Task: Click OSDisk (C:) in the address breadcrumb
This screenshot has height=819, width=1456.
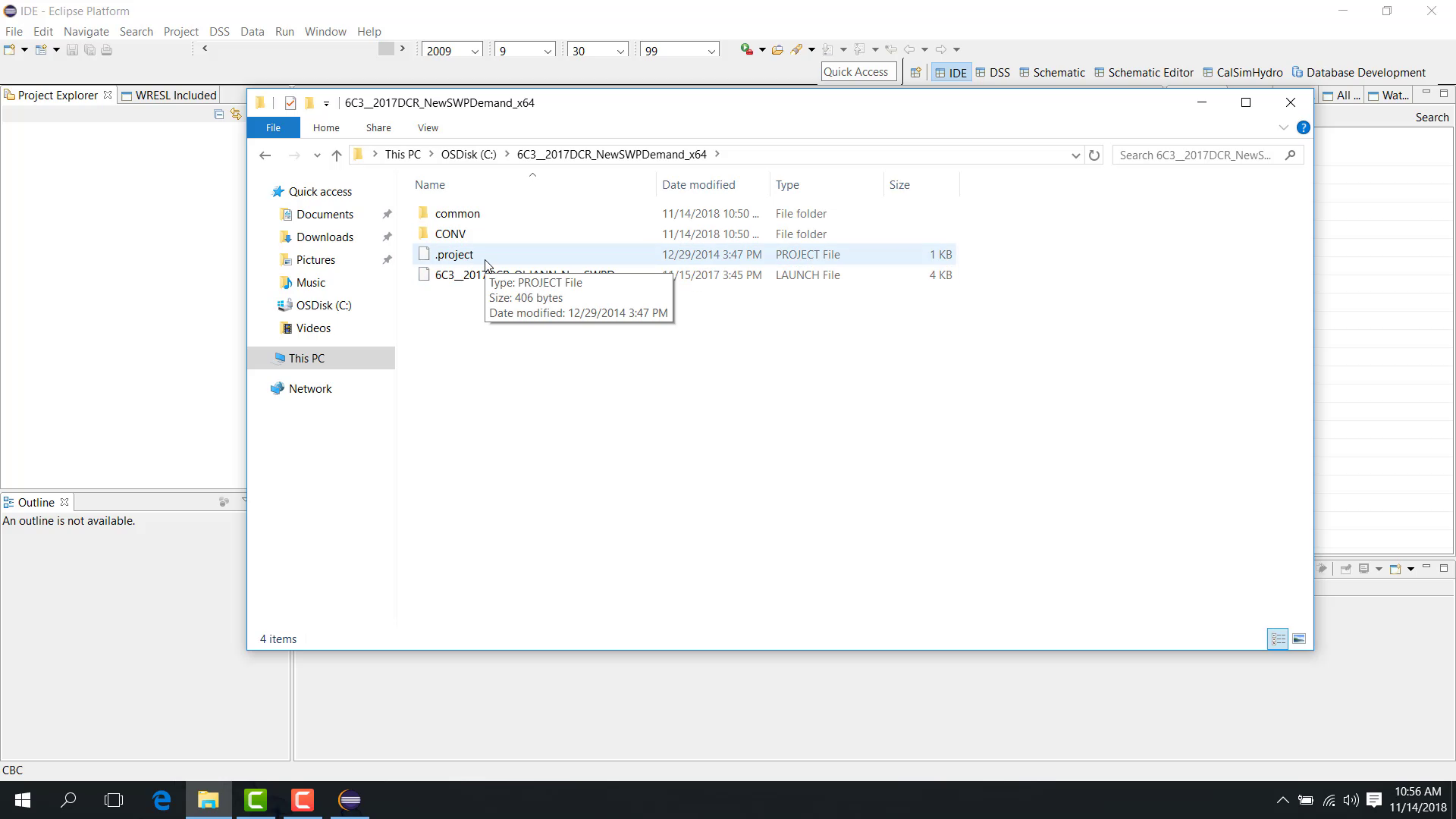Action: click(469, 155)
